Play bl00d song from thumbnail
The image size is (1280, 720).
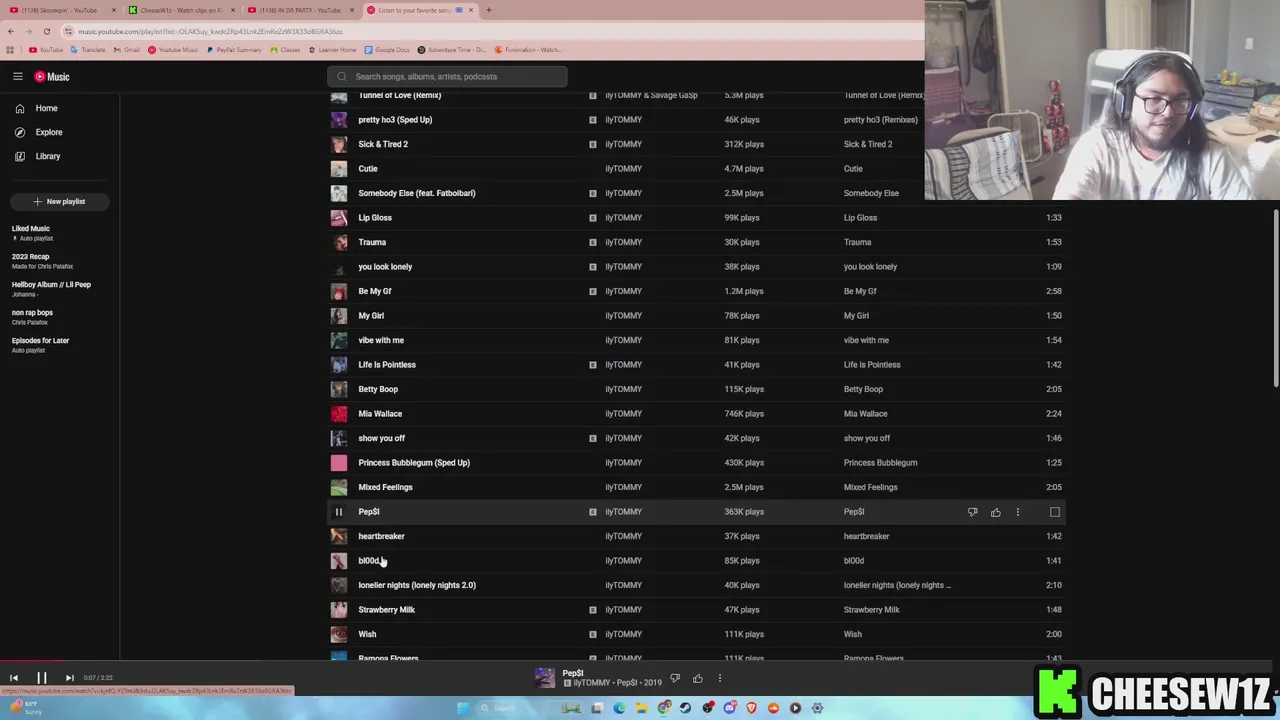339,561
